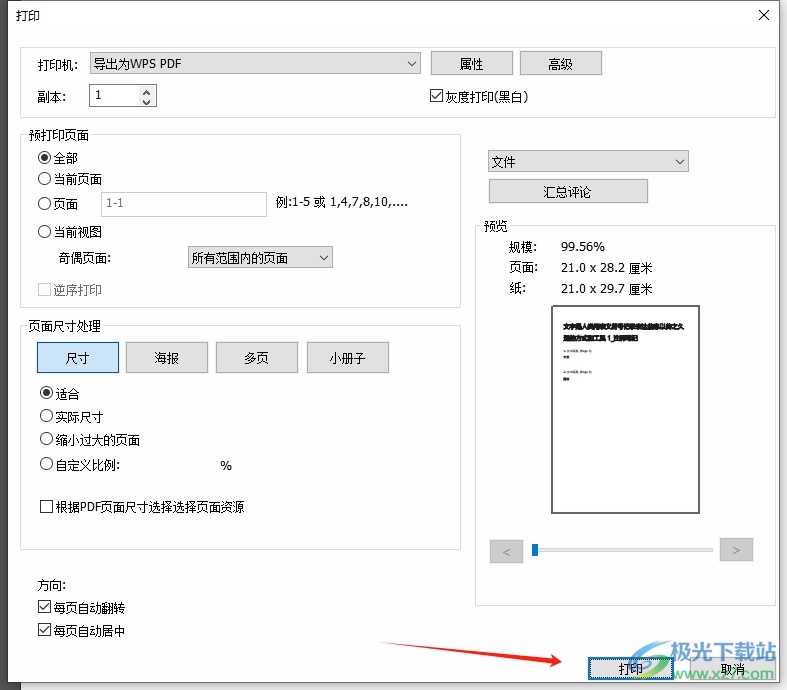The width and height of the screenshot is (787, 690).
Task: Click the 打印 button
Action: click(630, 668)
